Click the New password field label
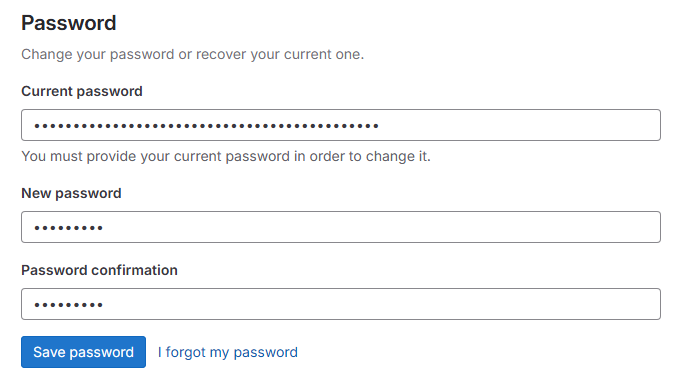The width and height of the screenshot is (685, 392). 71,193
